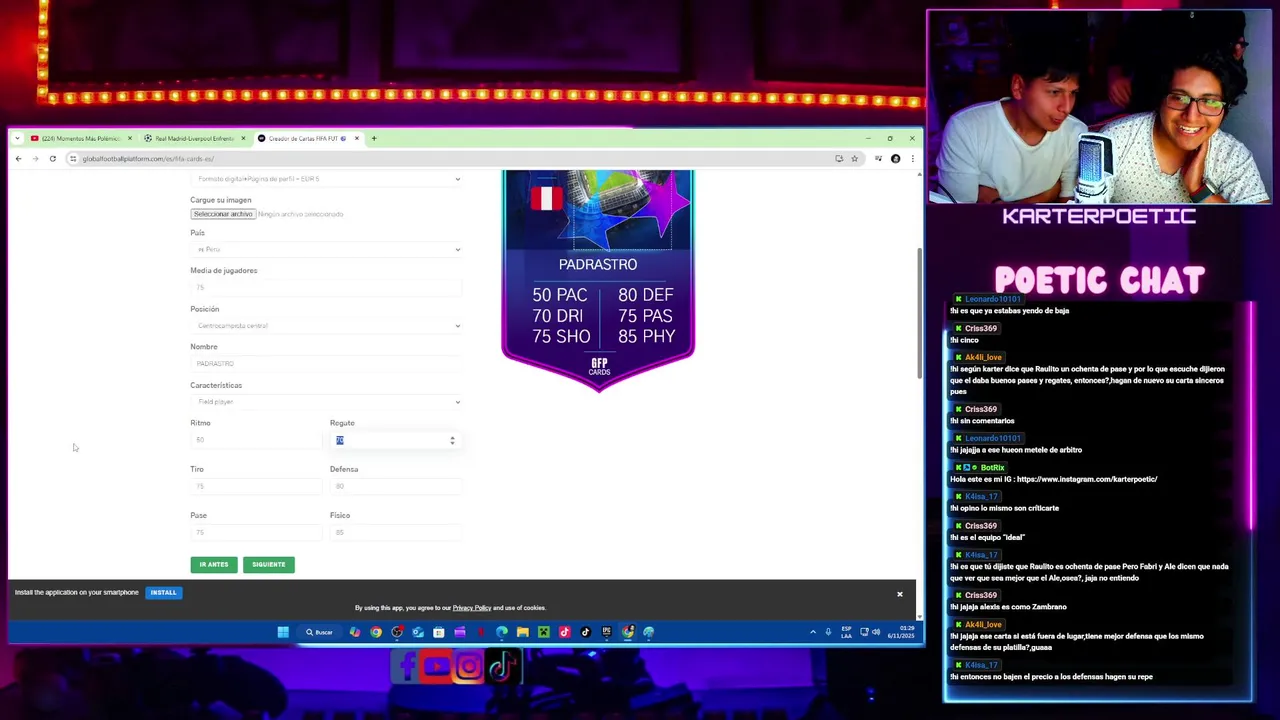The height and width of the screenshot is (720, 1280).
Task: Go back using browser back arrow
Action: tap(18, 158)
